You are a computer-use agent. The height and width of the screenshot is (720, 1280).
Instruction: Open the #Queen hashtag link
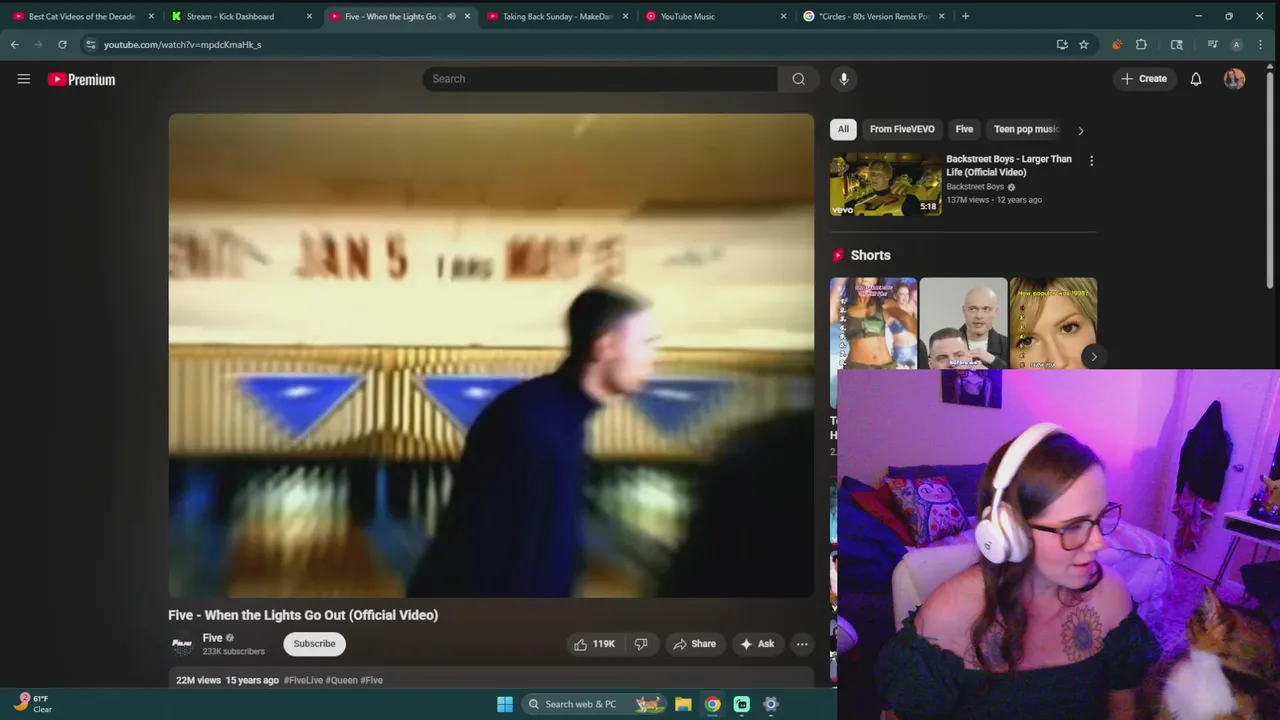click(341, 680)
